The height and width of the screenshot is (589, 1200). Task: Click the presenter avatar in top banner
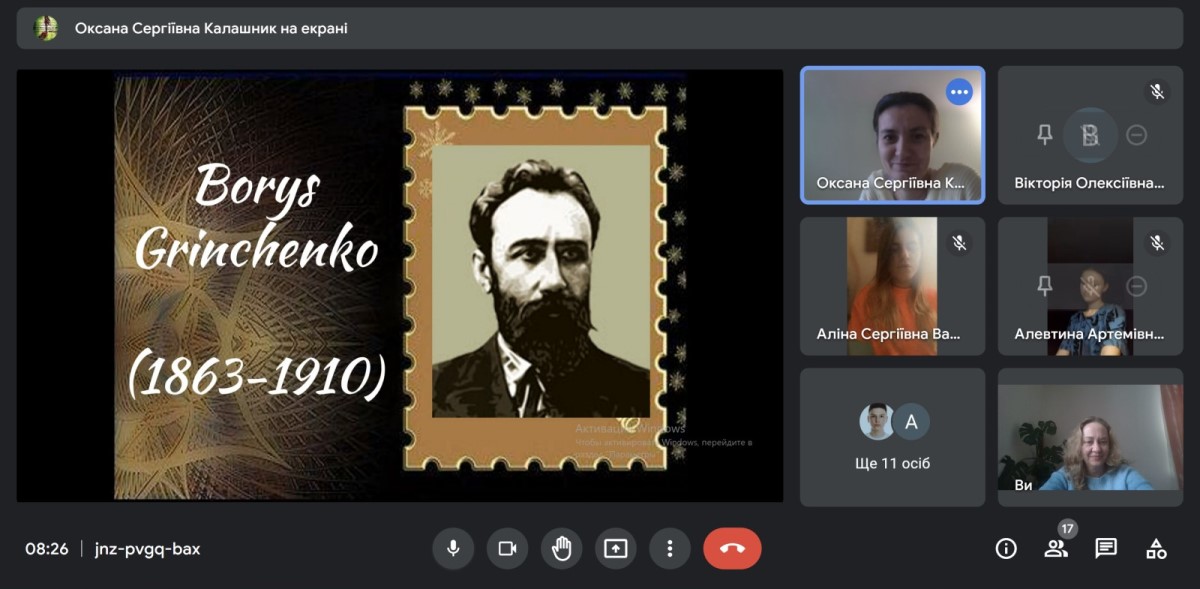pyautogui.click(x=46, y=28)
